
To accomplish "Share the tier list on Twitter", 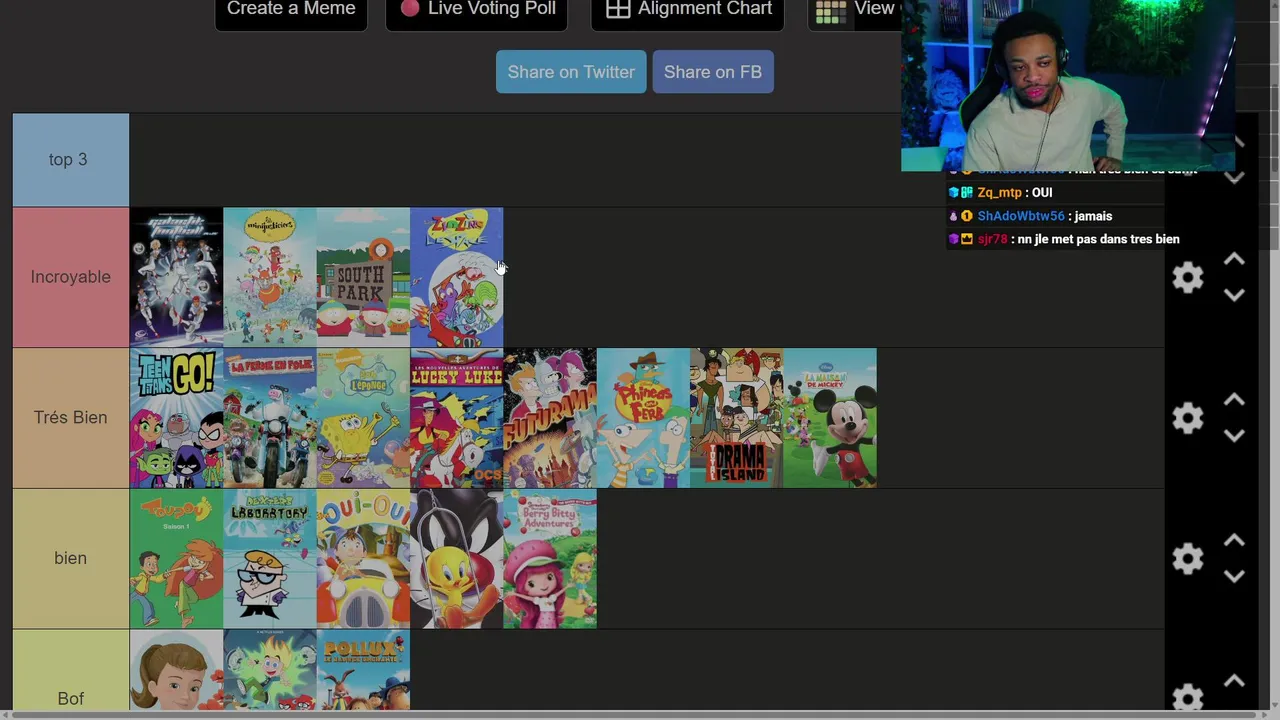I will click(571, 72).
